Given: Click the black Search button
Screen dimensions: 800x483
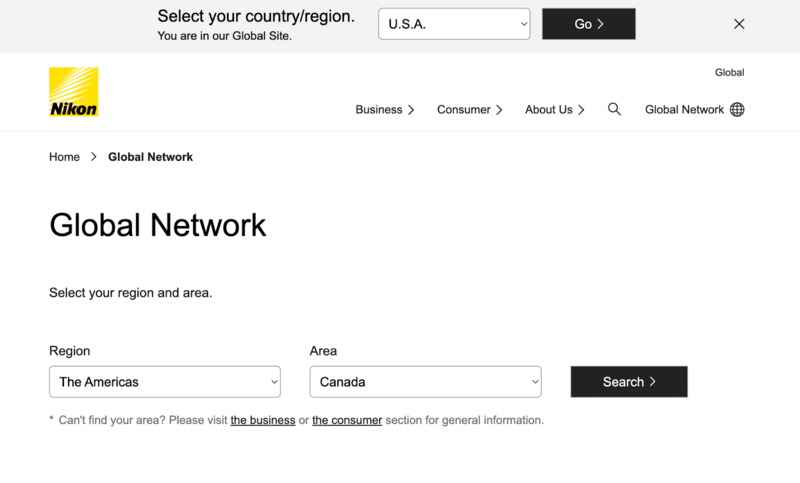Looking at the screenshot, I should [629, 382].
